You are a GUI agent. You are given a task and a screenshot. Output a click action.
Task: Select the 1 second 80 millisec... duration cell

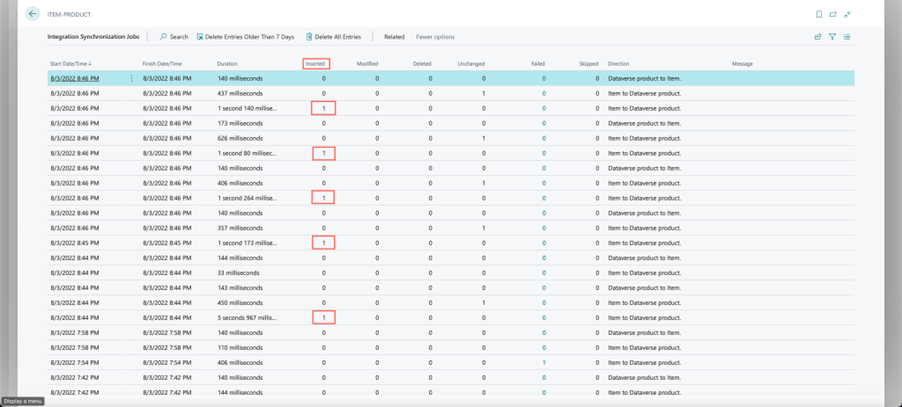[x=247, y=153]
